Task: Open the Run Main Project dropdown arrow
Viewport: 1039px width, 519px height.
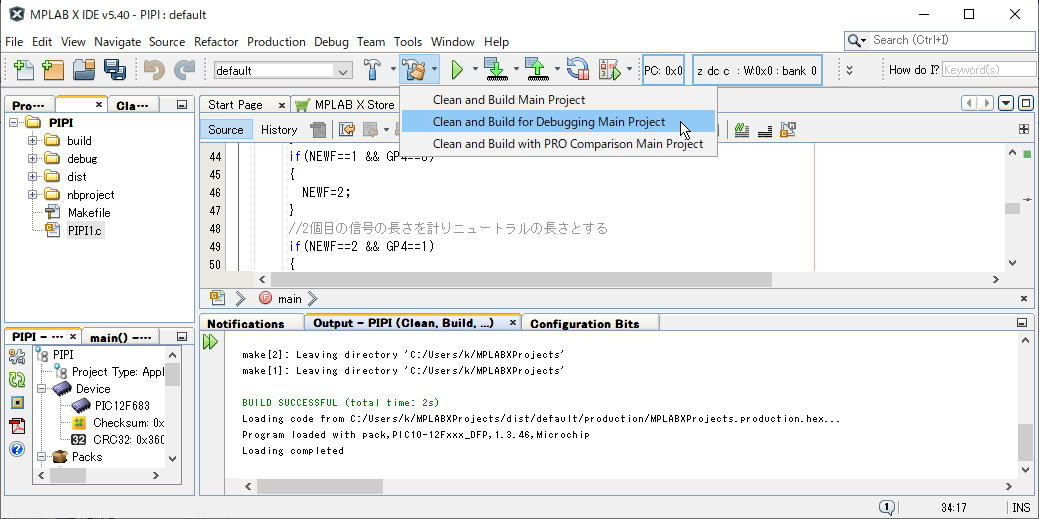Action: (x=475, y=70)
